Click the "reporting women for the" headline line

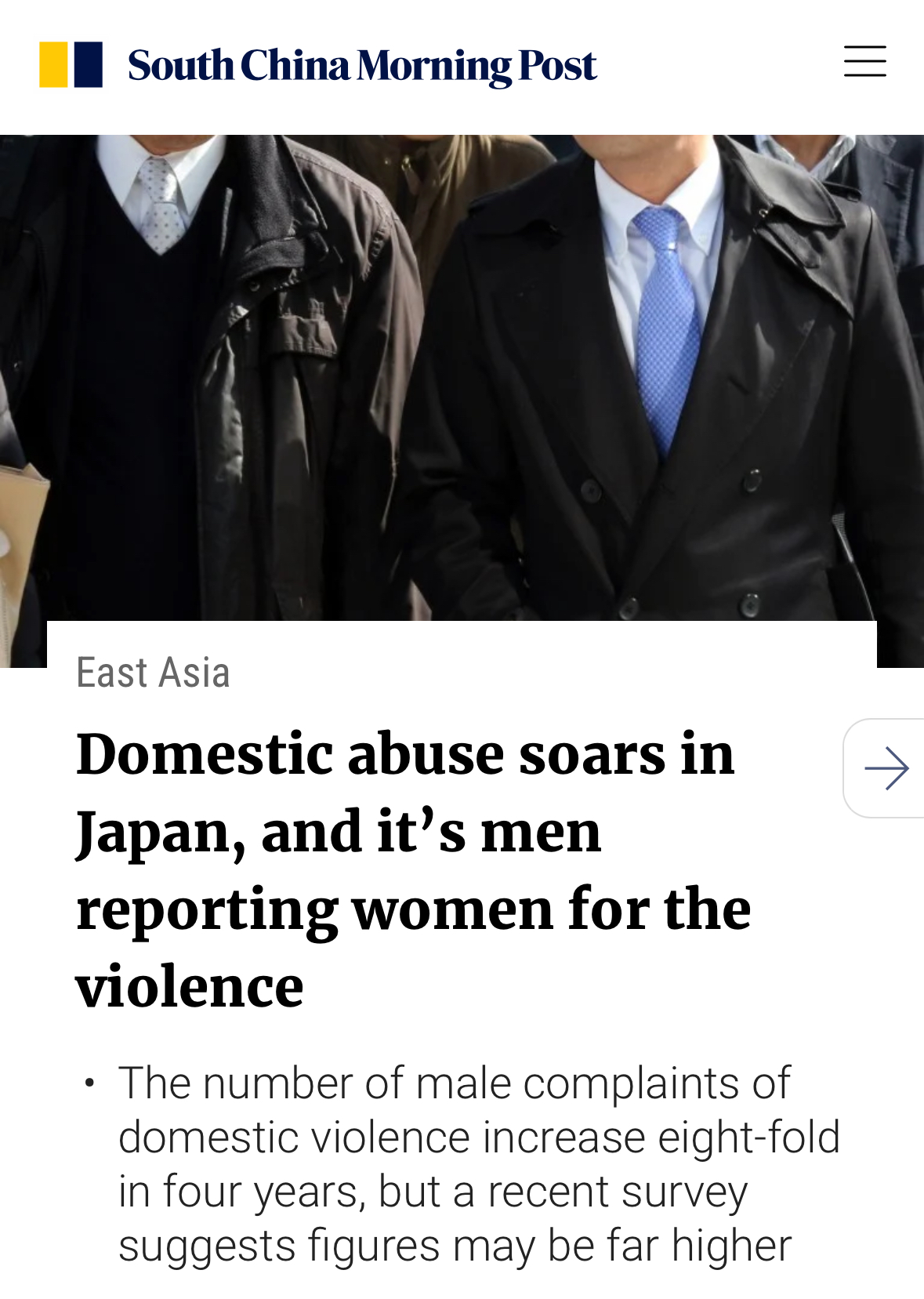click(x=413, y=909)
